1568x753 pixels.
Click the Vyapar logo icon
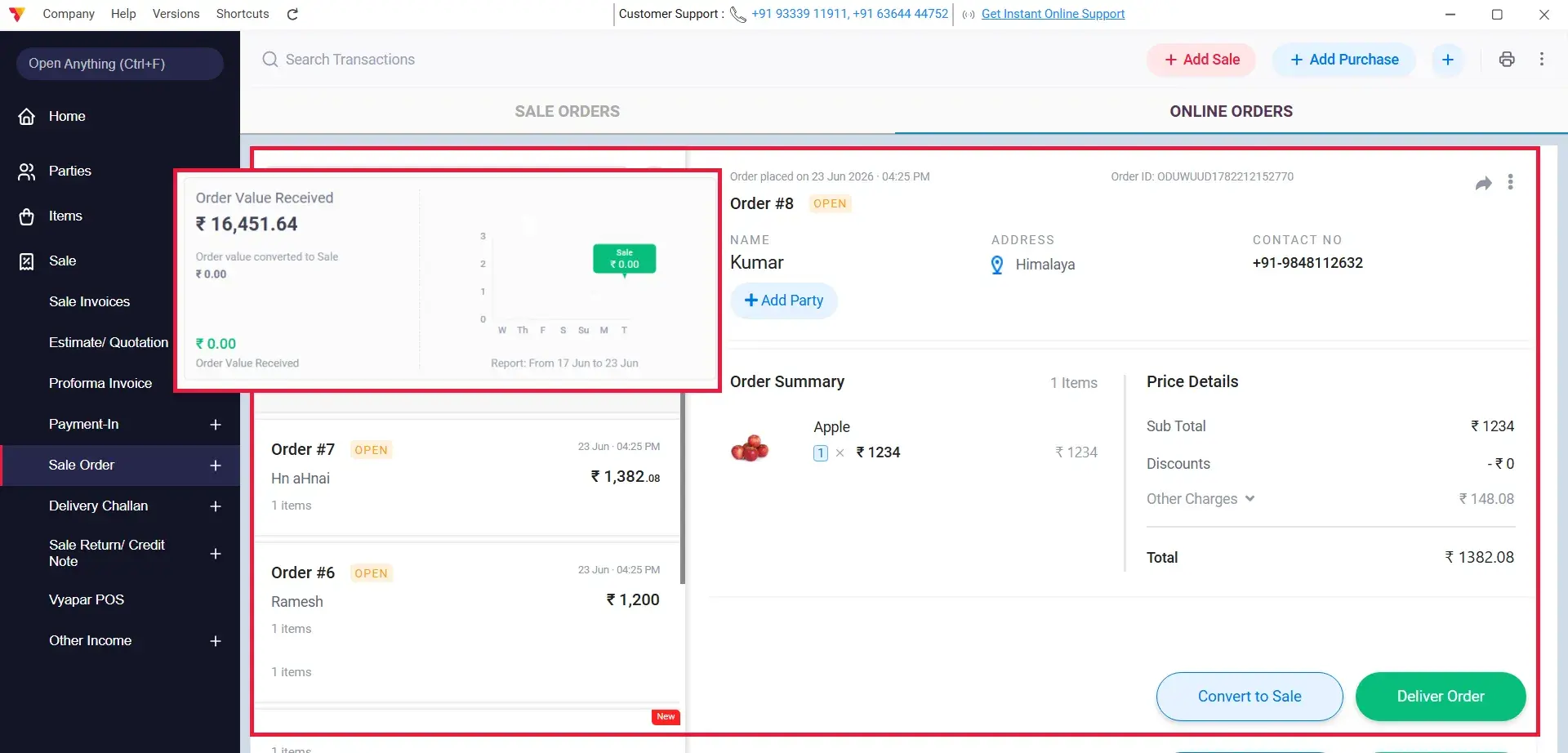(16, 14)
